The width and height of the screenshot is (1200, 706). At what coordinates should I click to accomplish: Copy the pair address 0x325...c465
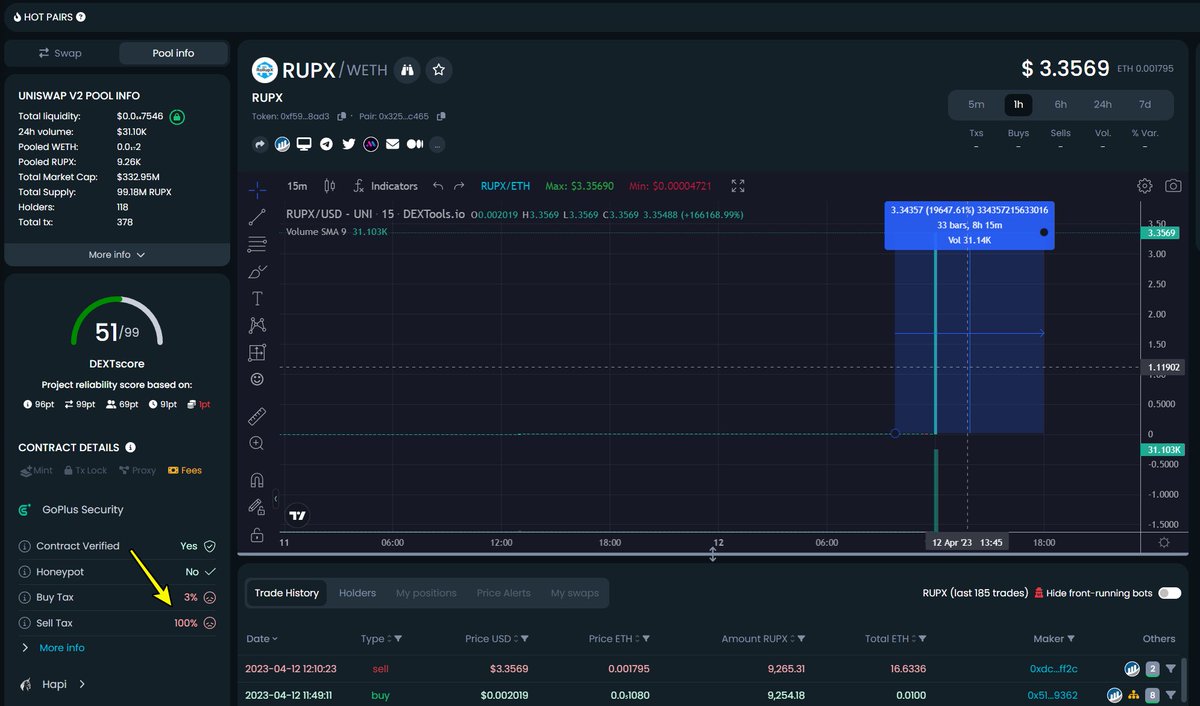(x=441, y=117)
